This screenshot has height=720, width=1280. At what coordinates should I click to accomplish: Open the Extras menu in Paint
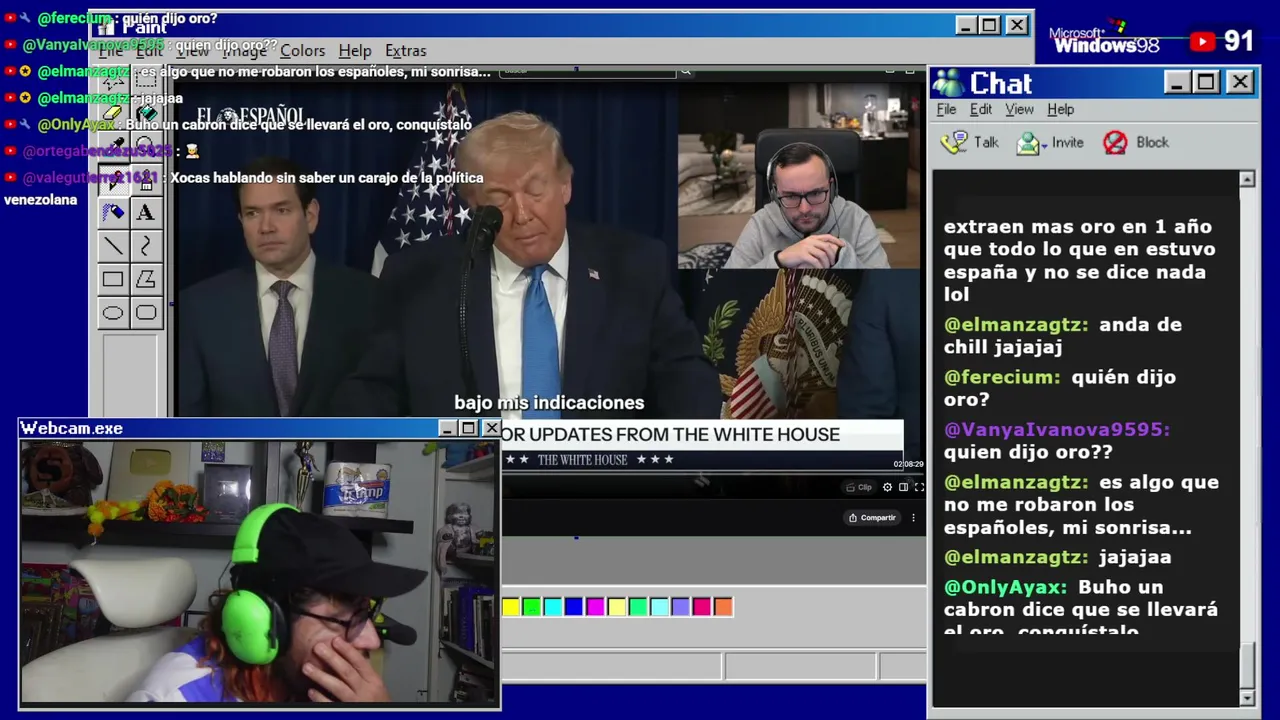point(405,50)
